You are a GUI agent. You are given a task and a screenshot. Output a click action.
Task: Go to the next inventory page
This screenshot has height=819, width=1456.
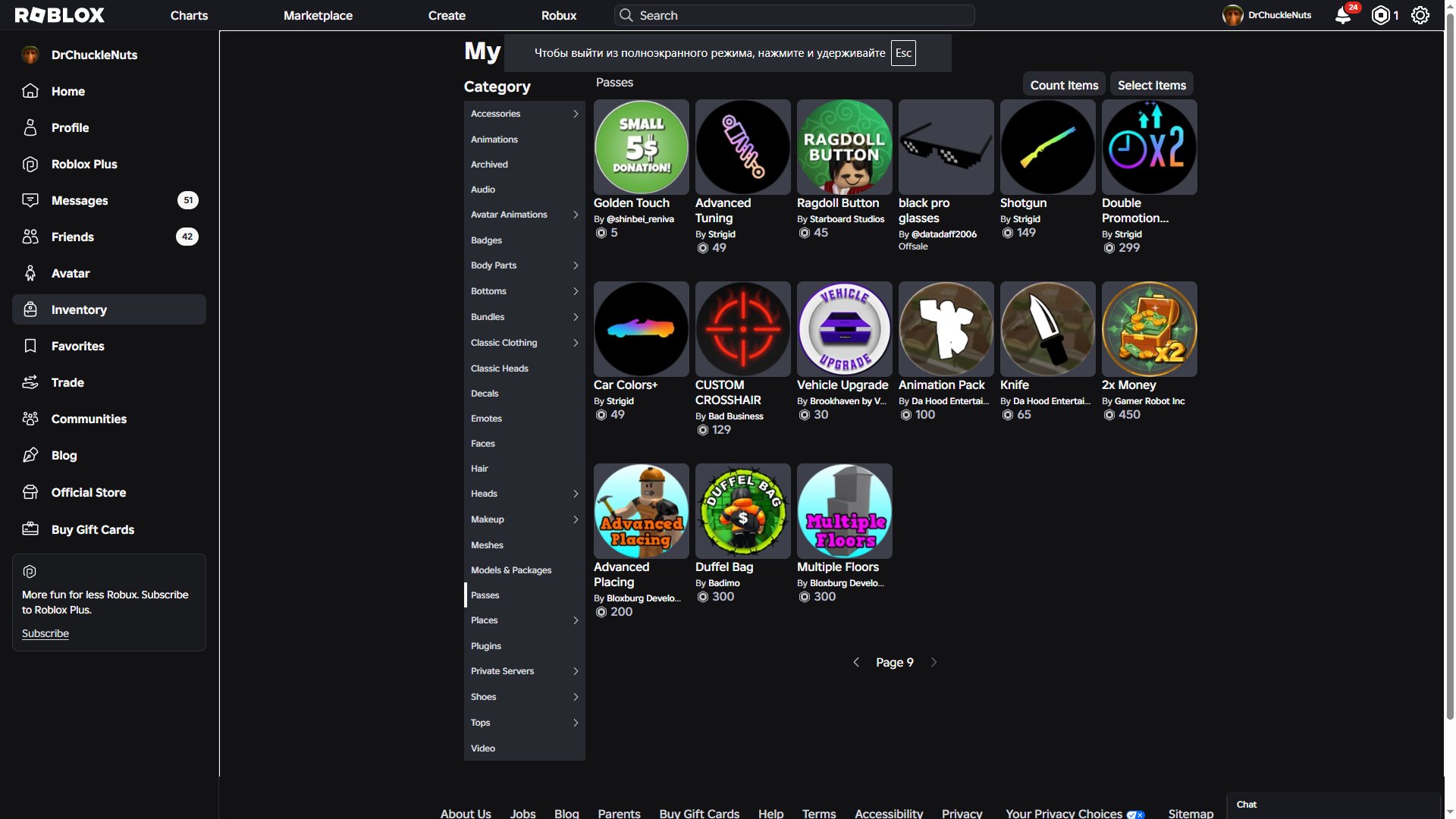[x=934, y=662]
